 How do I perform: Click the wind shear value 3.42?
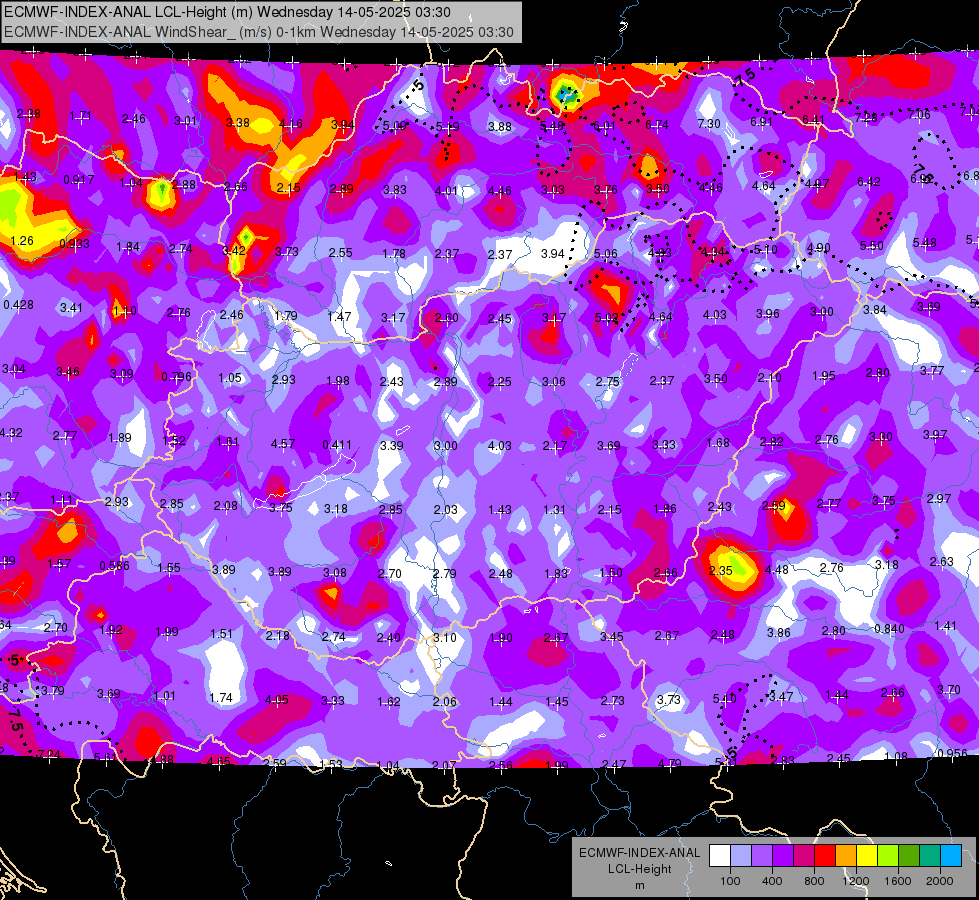[x=234, y=250]
